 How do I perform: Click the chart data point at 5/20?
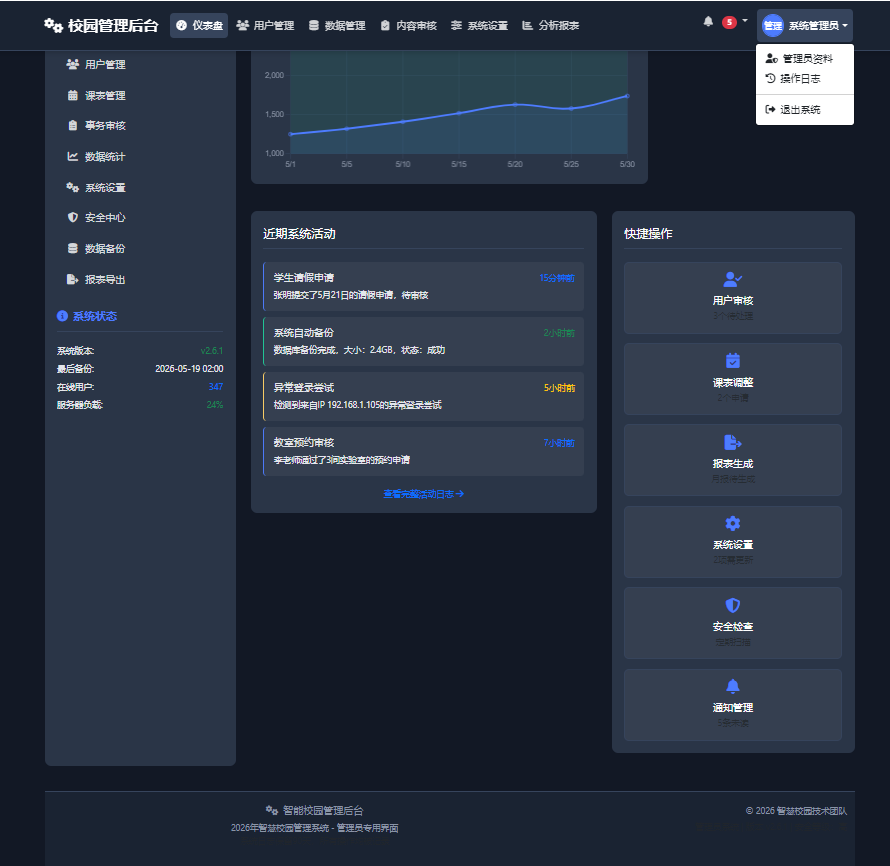(515, 104)
